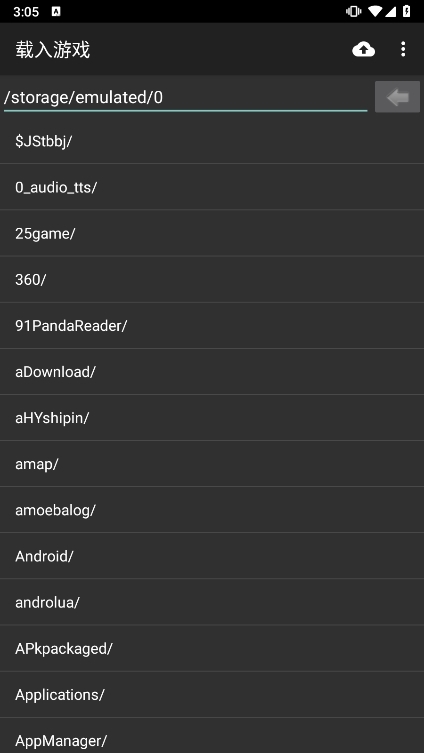Select the 25game/ directory
Screen dimensions: 424x753
pyautogui.click(x=212, y=233)
